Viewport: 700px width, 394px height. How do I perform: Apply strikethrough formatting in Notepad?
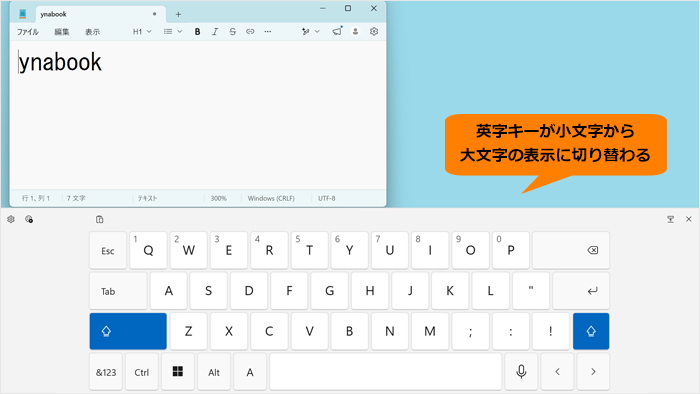232,32
